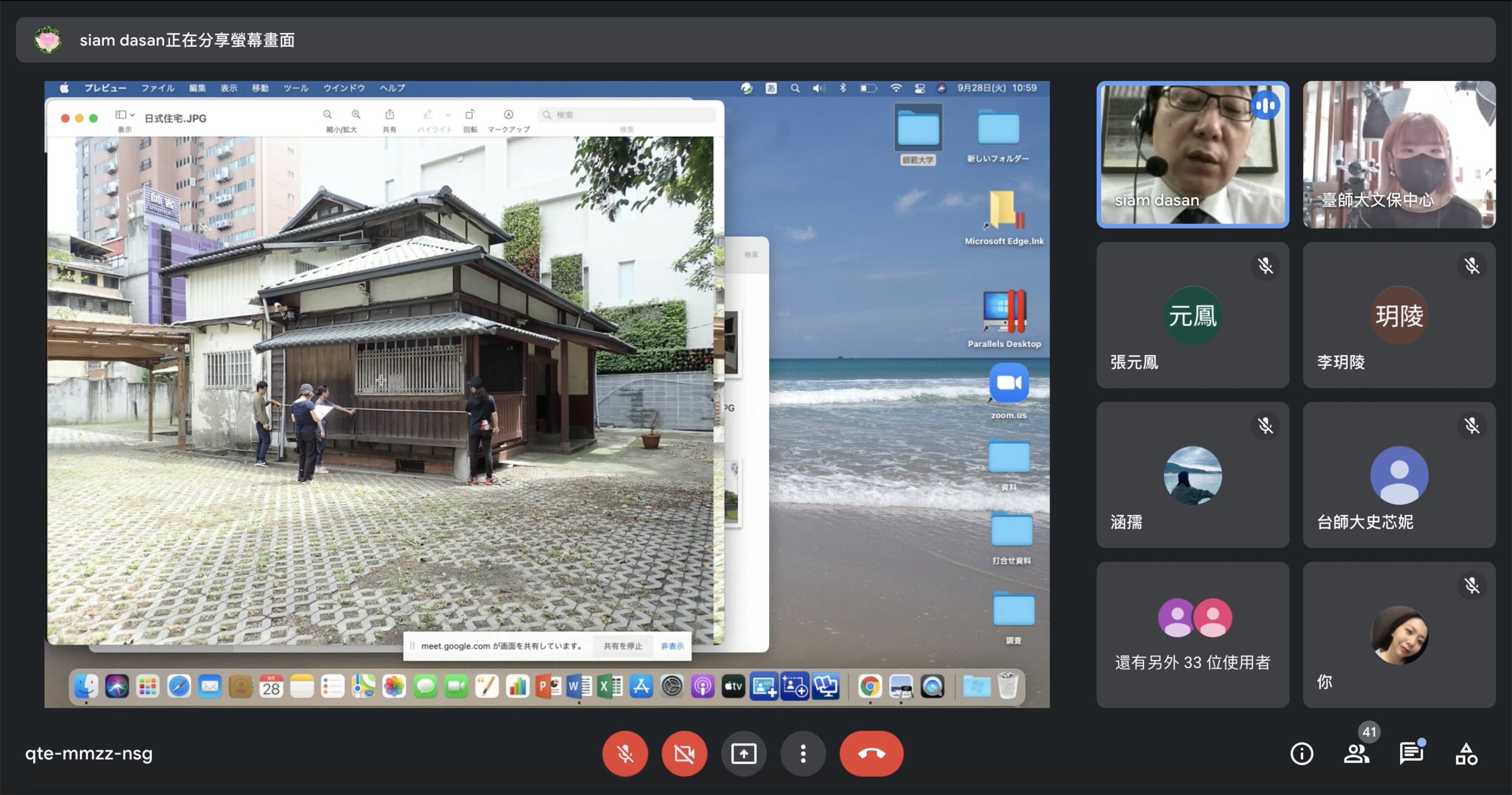Open three-dot more options menu
This screenshot has width=1512, height=795.
pos(803,753)
